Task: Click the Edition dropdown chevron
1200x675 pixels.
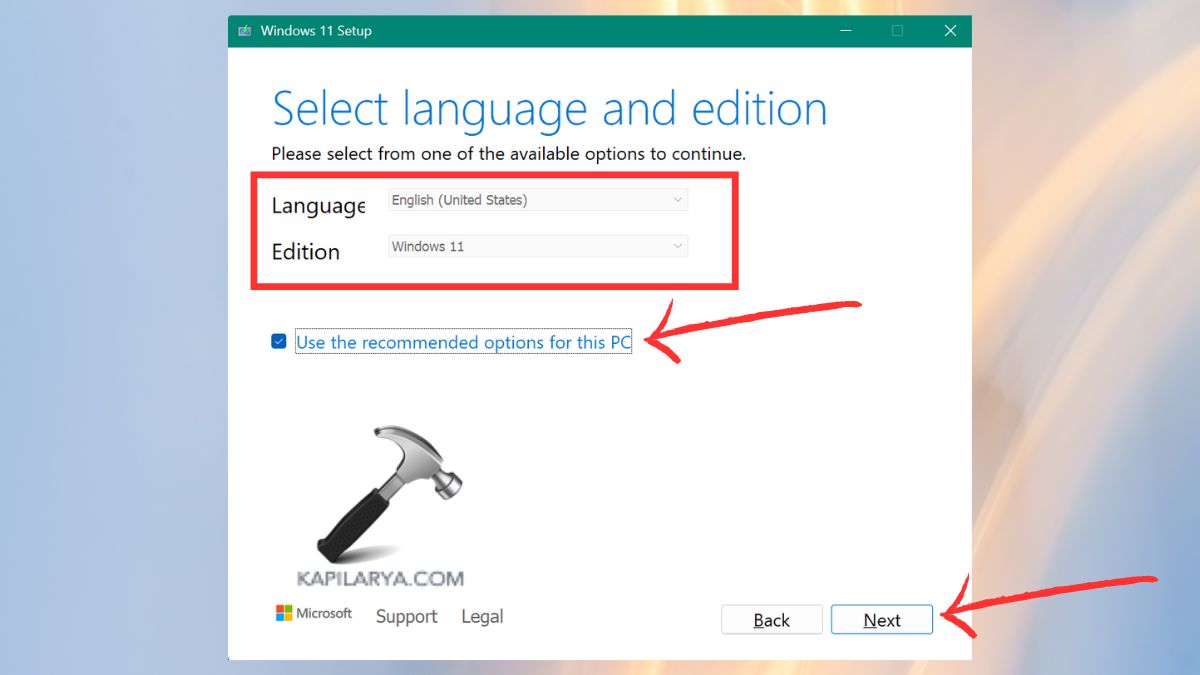Action: [679, 245]
